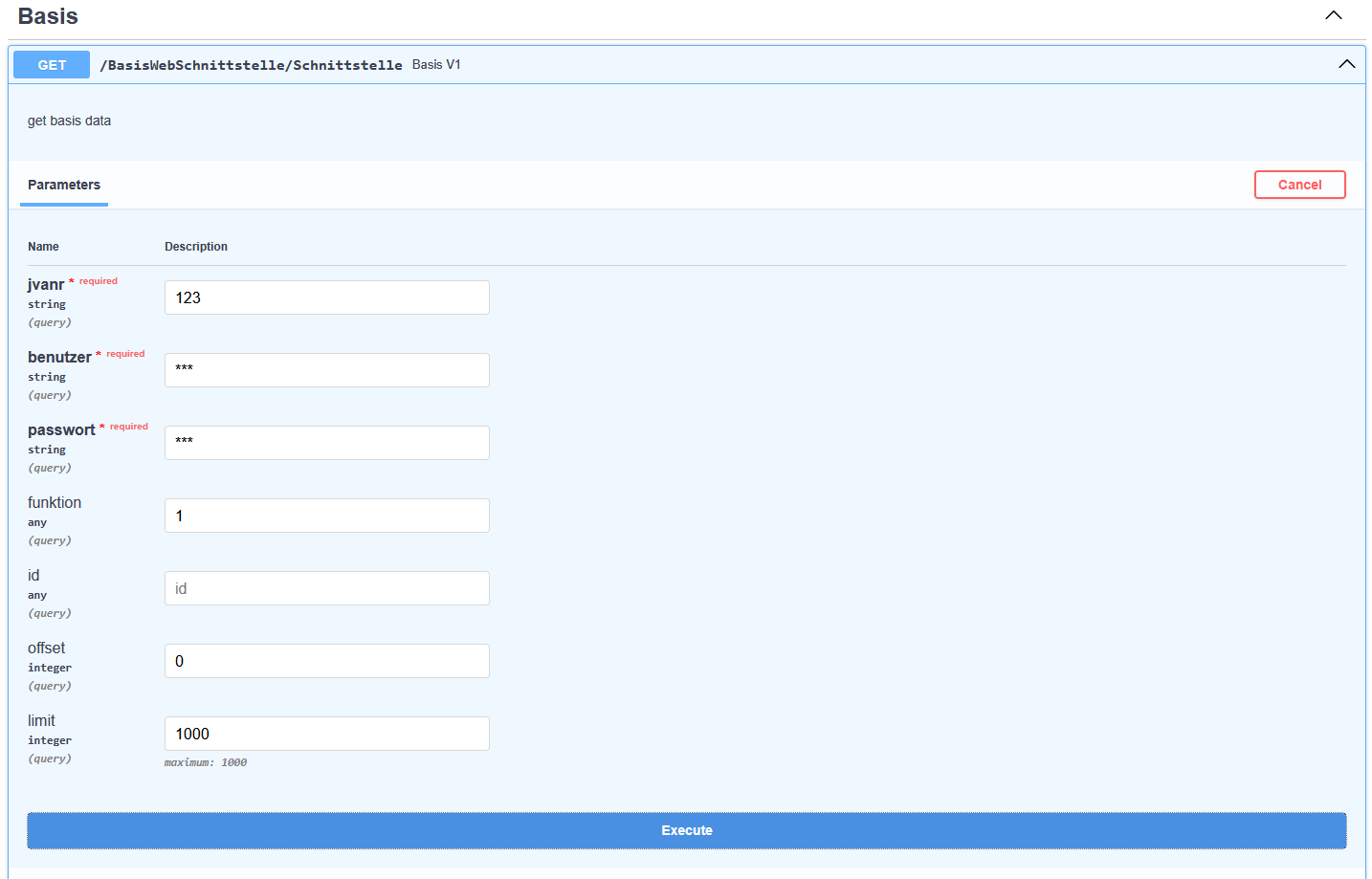Focus the jvanr input containing 123
This screenshot has width=1372, height=879.
point(326,297)
